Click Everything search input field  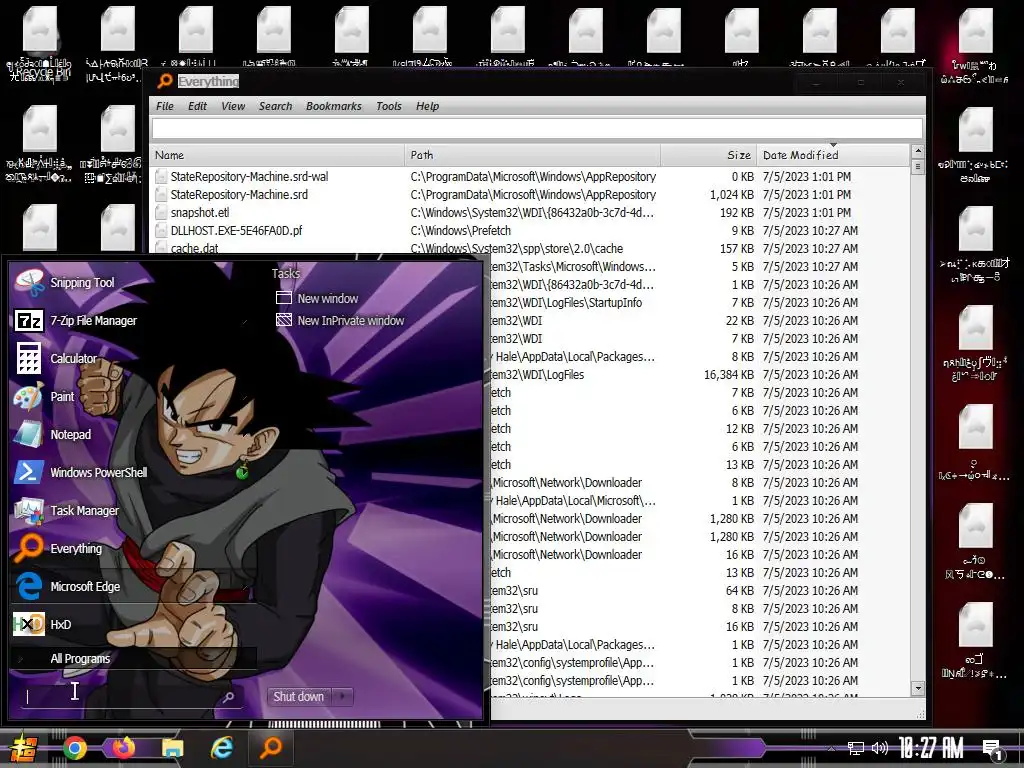click(537, 129)
